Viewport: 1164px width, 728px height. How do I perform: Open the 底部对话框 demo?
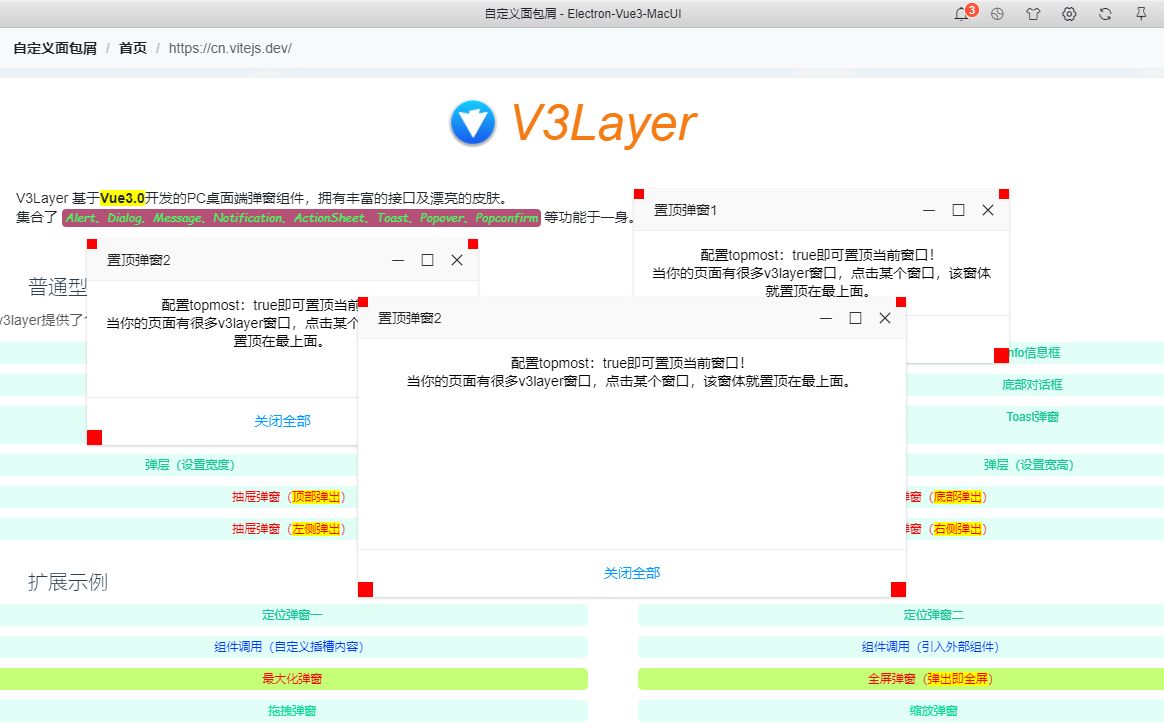click(1032, 384)
